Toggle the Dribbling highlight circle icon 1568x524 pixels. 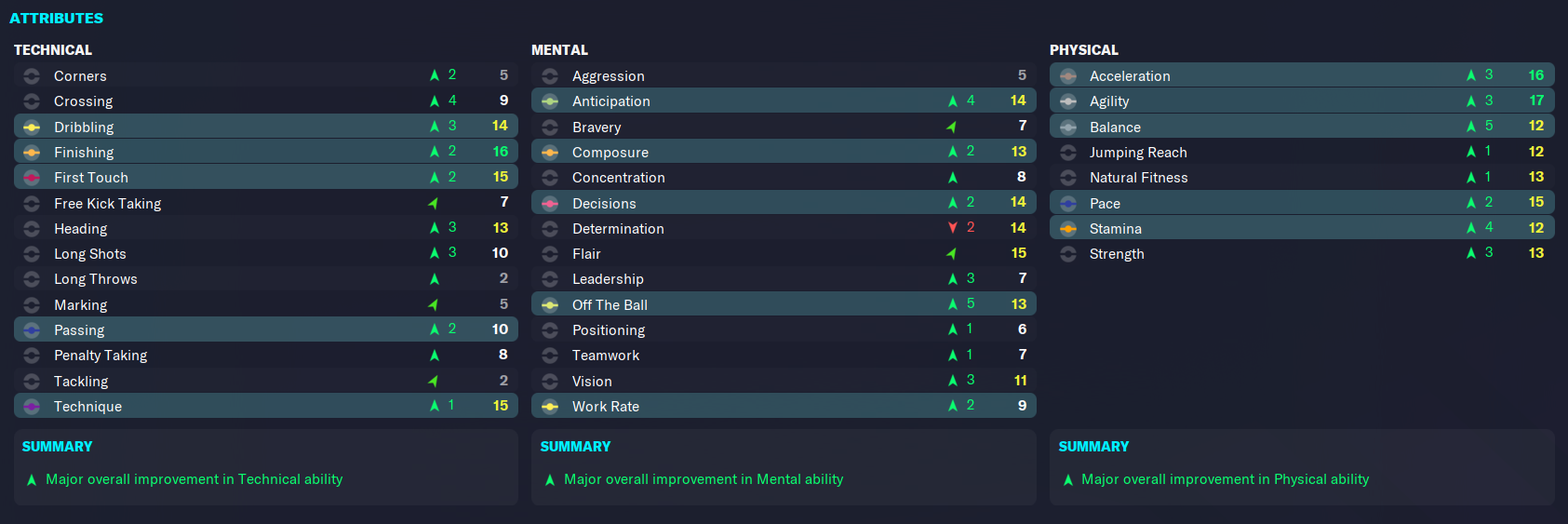pos(32,127)
